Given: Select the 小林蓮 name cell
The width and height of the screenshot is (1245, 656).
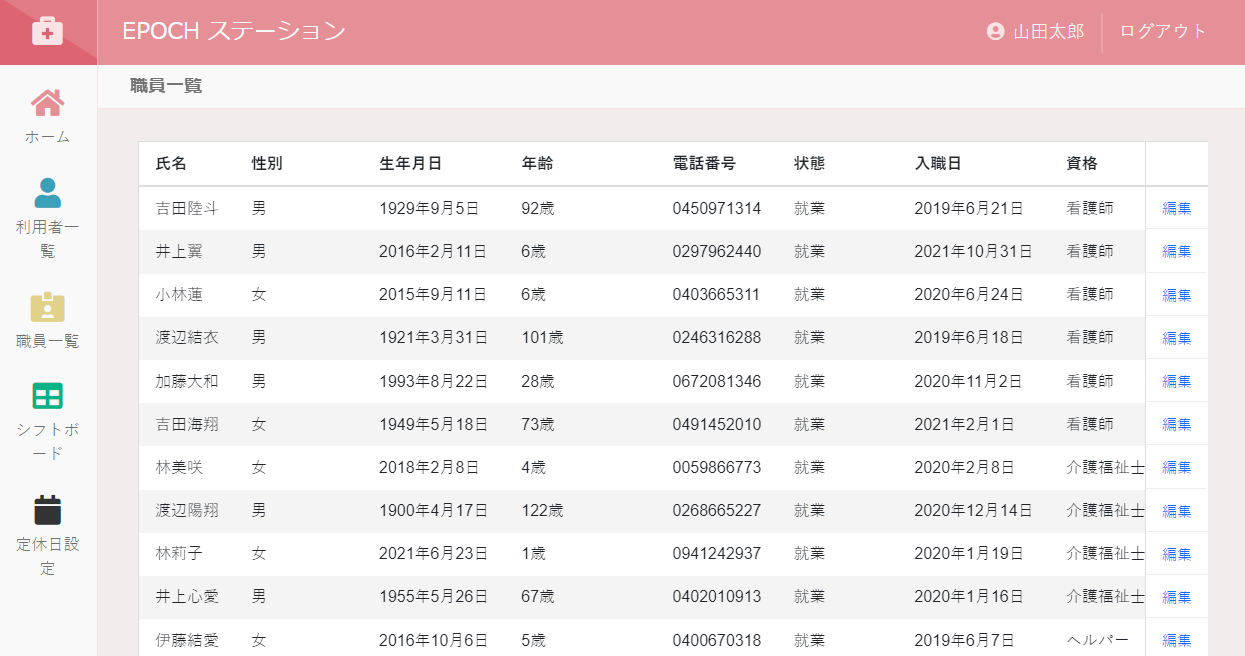Looking at the screenshot, I should pos(179,295).
